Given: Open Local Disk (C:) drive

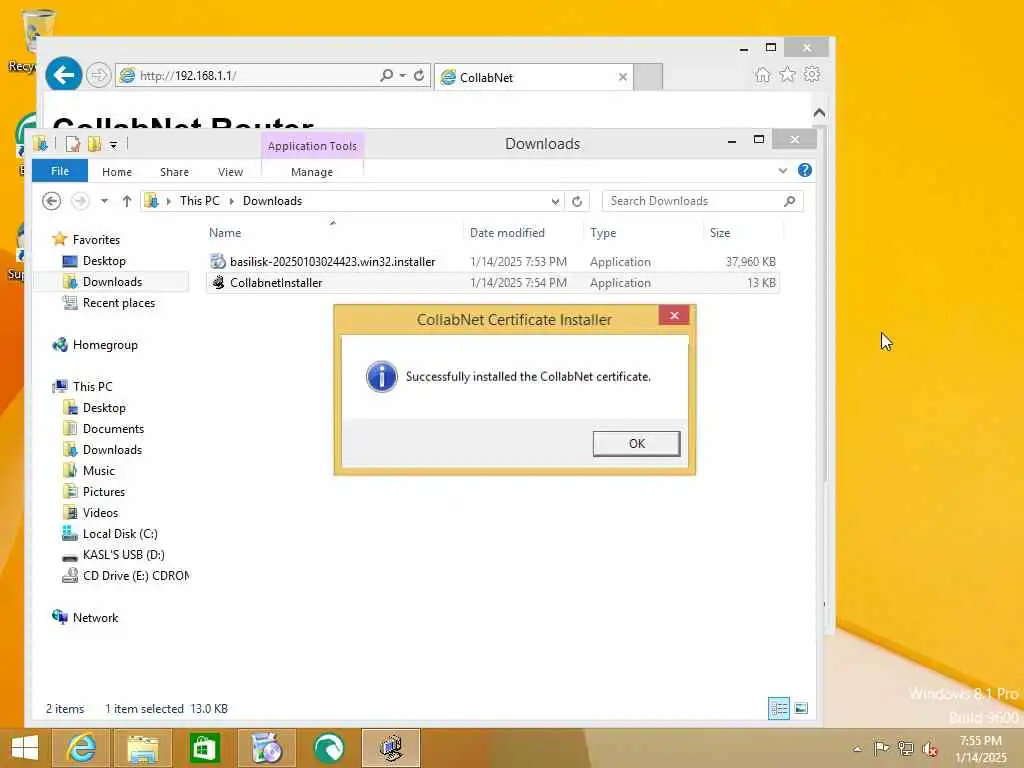Looking at the screenshot, I should click(x=120, y=534).
